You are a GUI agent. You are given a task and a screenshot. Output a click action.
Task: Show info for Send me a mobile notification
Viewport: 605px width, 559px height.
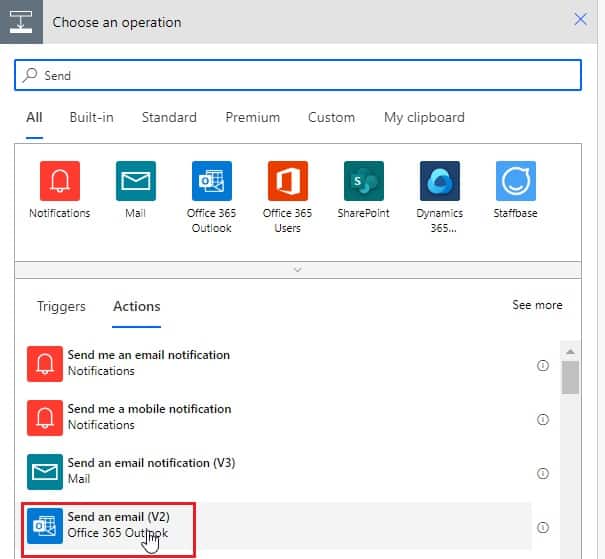[x=543, y=419]
